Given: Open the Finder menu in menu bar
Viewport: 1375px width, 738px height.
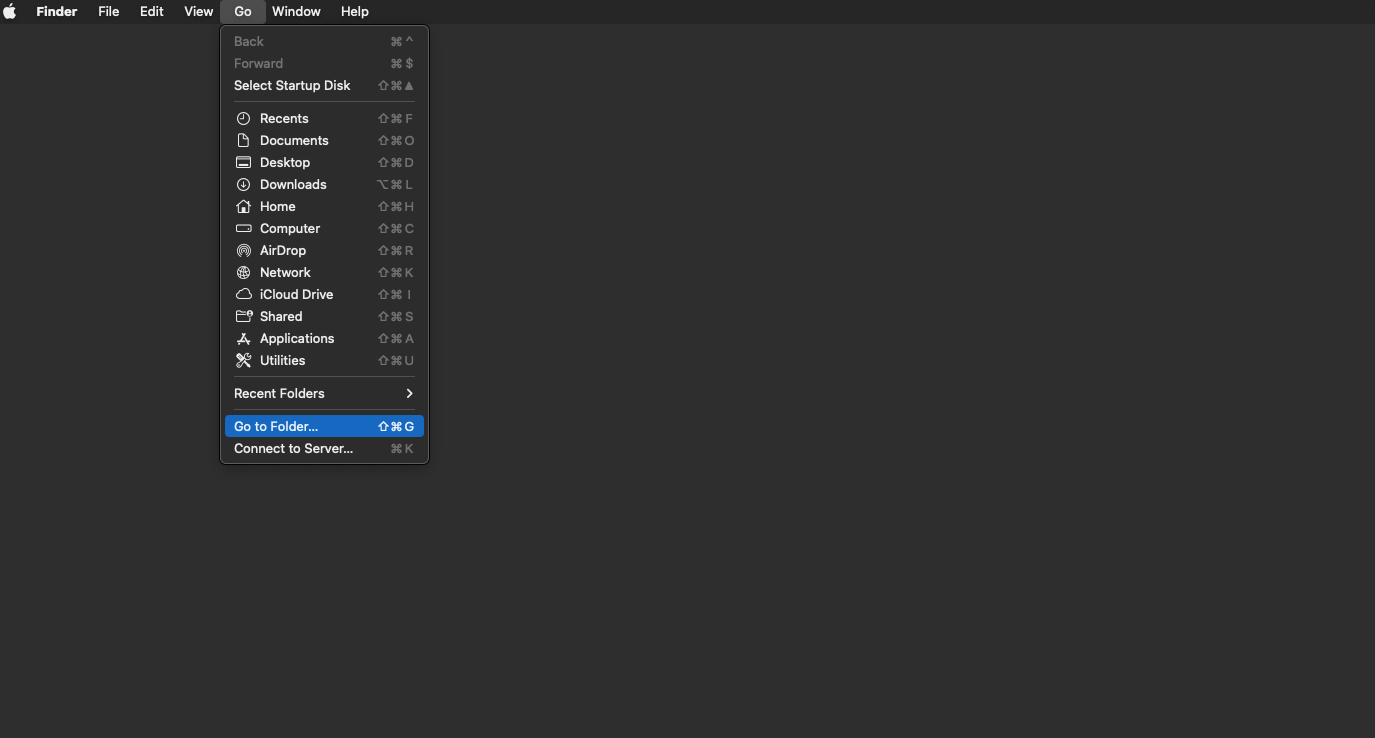Looking at the screenshot, I should 57,12.
